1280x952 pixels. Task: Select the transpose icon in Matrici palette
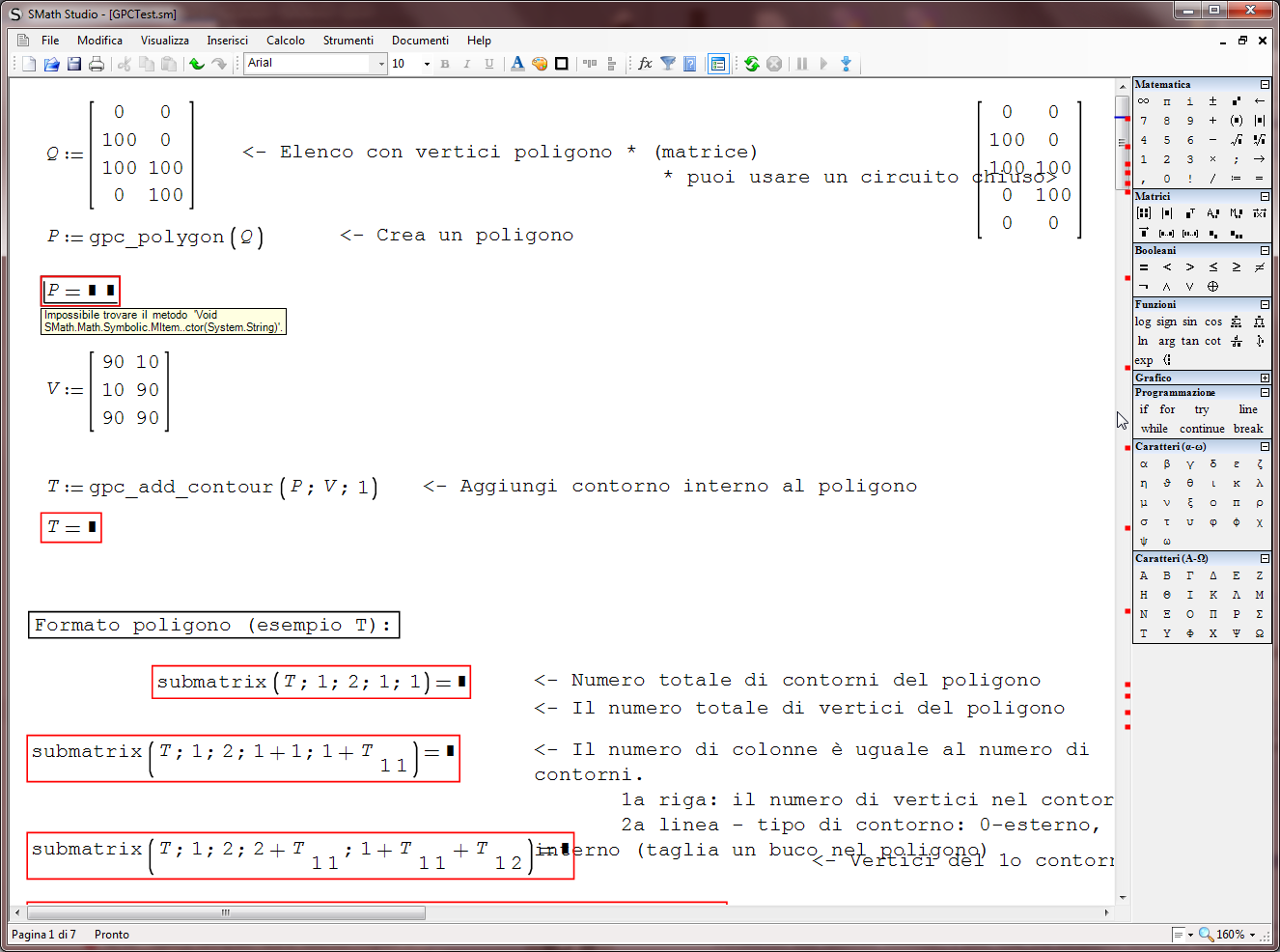pyautogui.click(x=1189, y=213)
